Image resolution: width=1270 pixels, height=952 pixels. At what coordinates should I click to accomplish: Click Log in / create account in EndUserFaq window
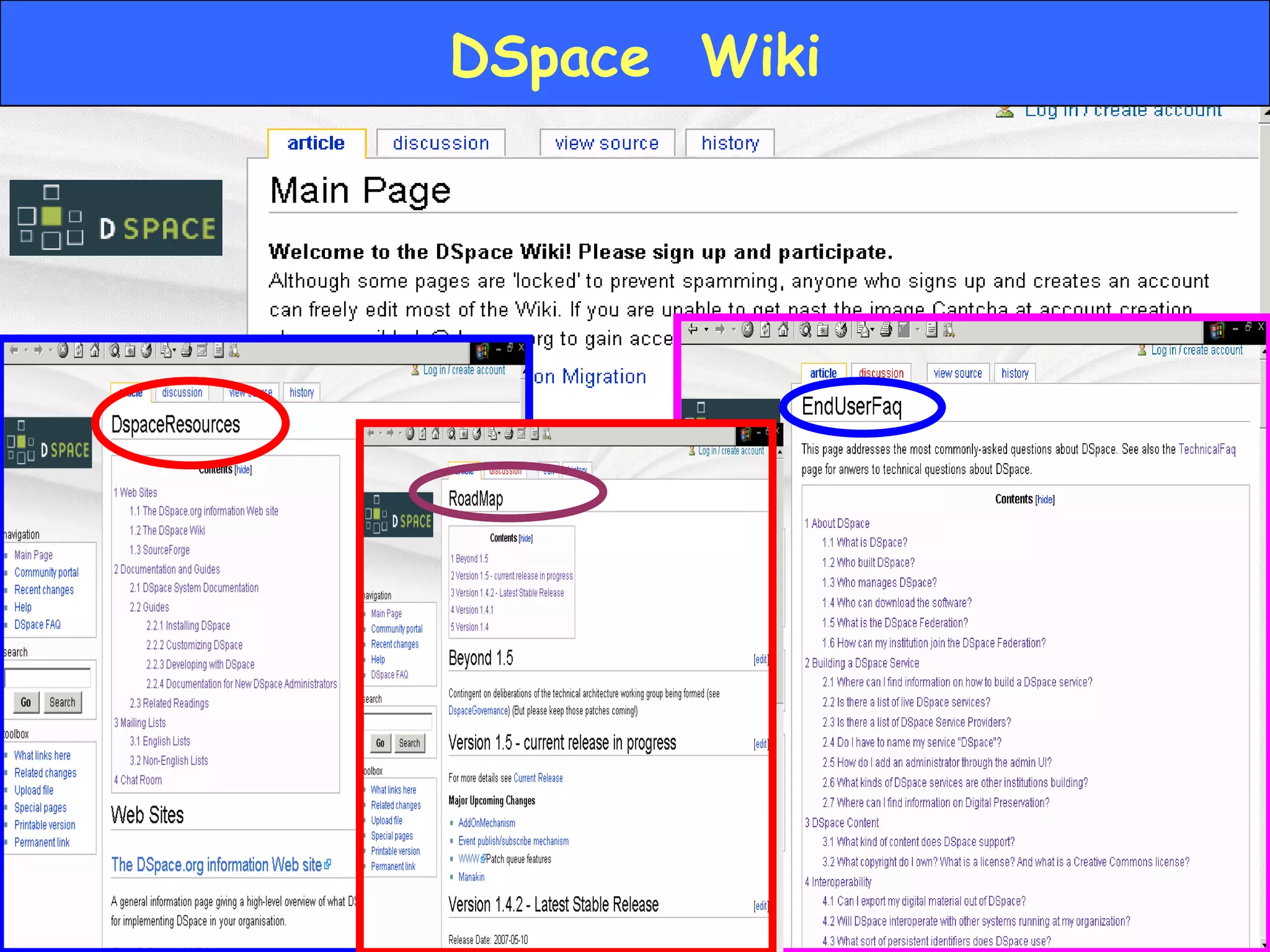click(1196, 350)
